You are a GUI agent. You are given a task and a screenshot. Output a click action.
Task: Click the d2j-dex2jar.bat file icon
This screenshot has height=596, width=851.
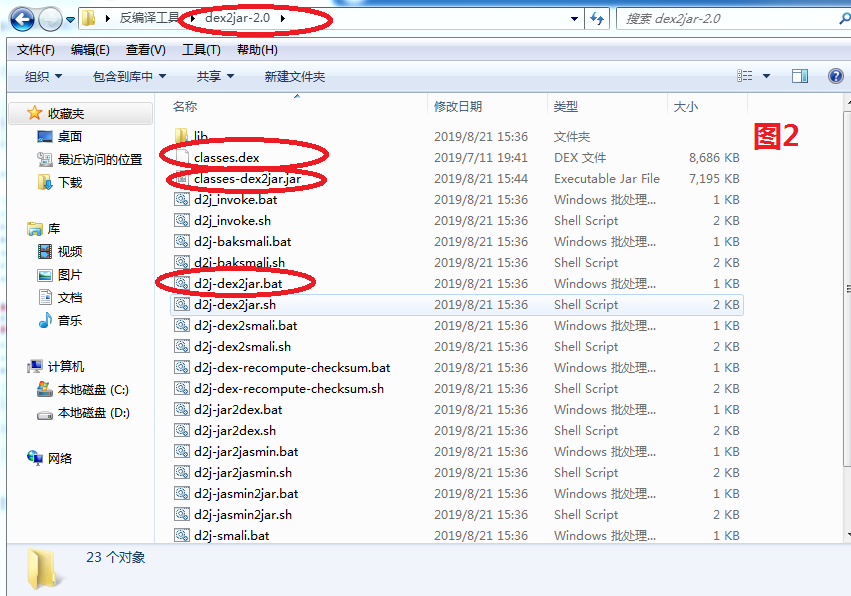181,283
